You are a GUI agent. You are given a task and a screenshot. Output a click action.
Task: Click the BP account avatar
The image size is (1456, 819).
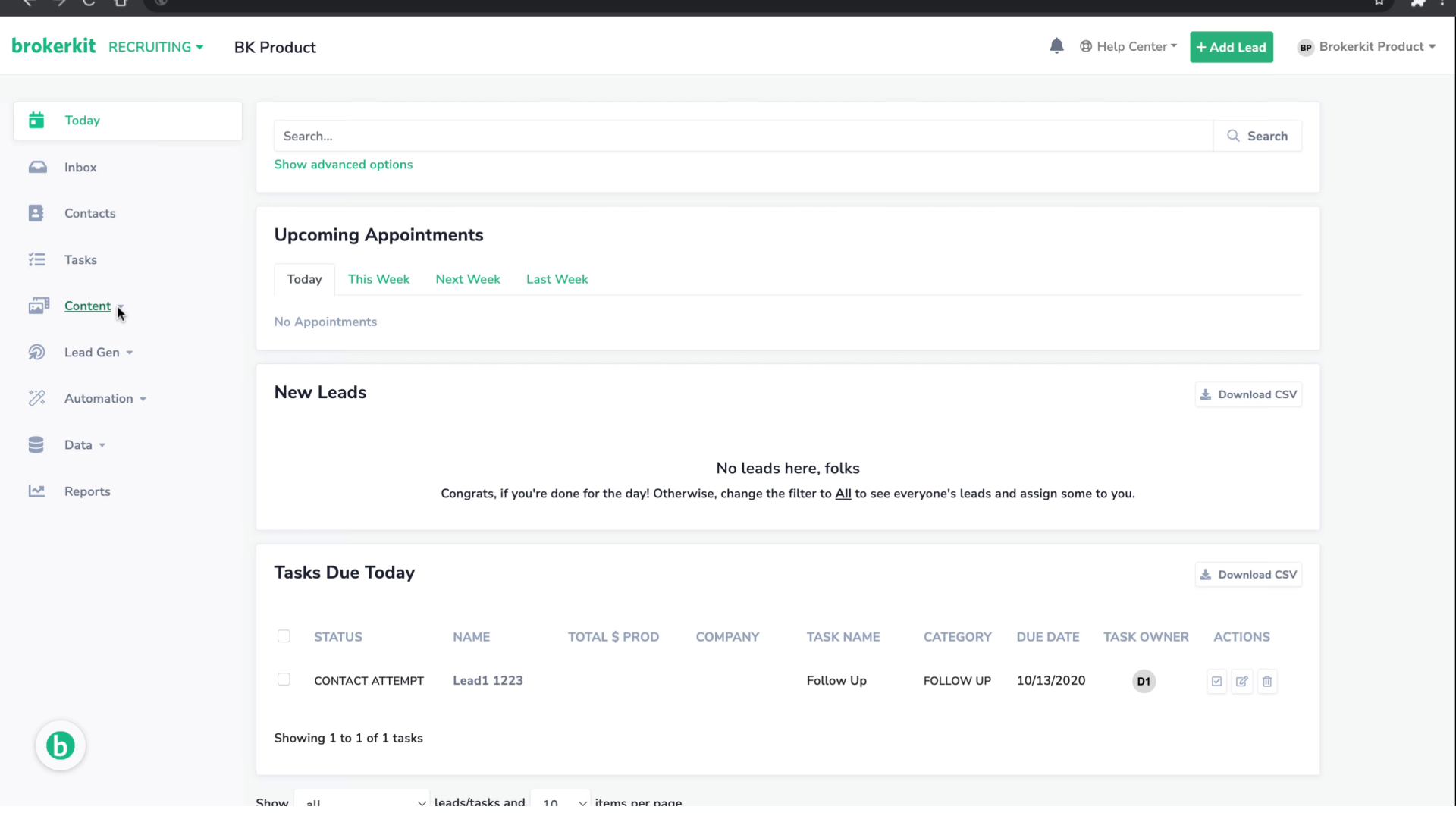tap(1306, 47)
